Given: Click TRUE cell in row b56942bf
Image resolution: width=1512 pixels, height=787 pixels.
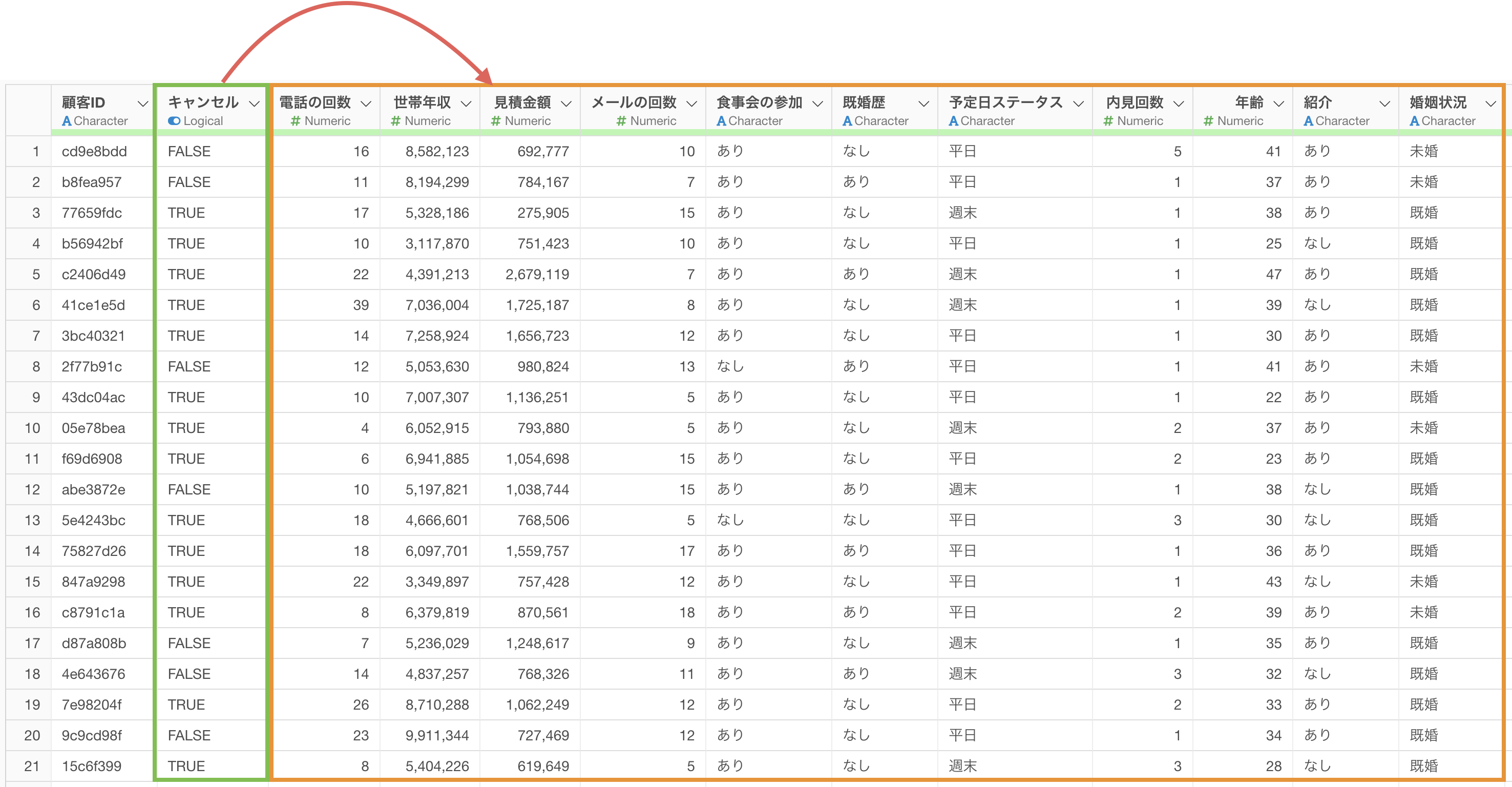Looking at the screenshot, I should click(x=186, y=244).
